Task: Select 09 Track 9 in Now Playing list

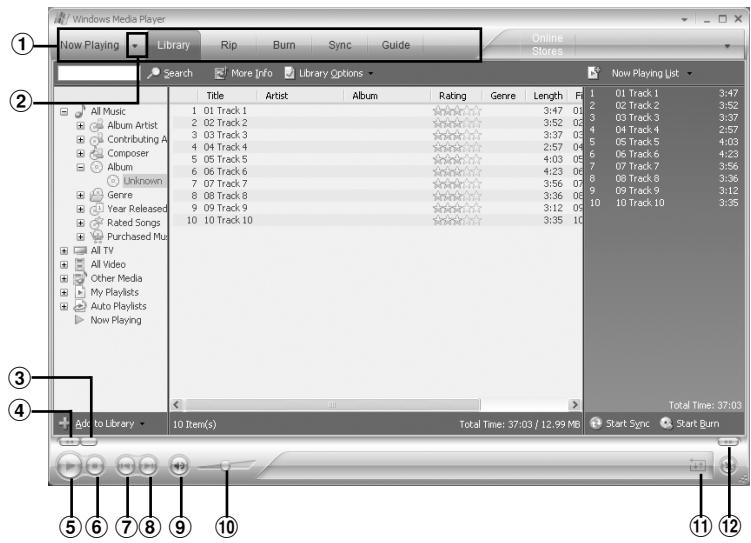Action: tap(663, 191)
